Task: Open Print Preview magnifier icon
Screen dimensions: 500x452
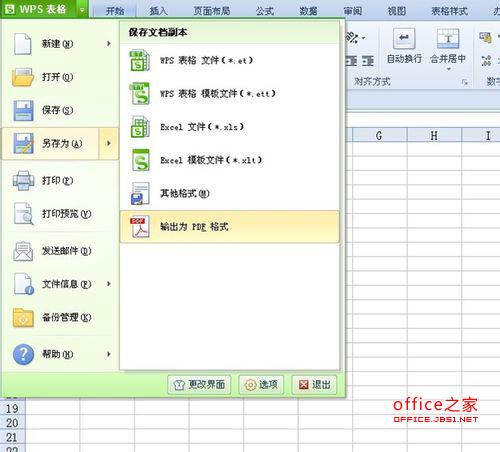Action: click(23, 214)
